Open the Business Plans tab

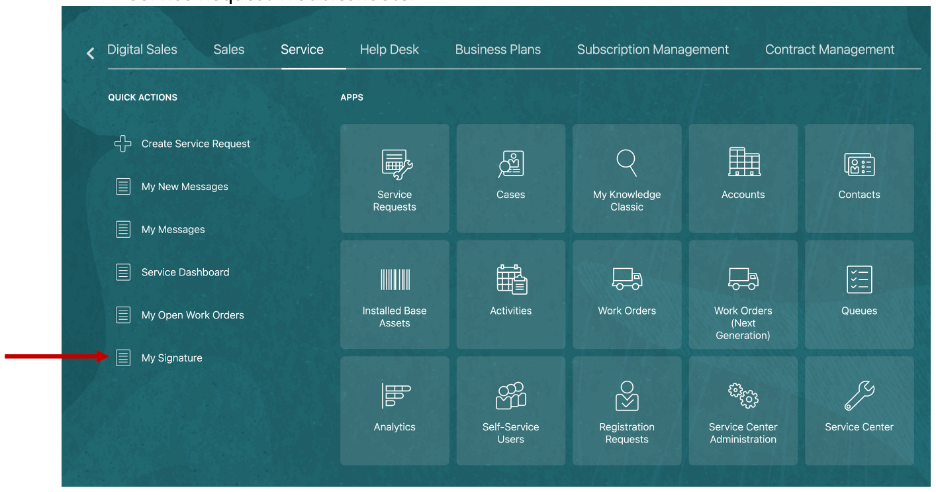498,50
